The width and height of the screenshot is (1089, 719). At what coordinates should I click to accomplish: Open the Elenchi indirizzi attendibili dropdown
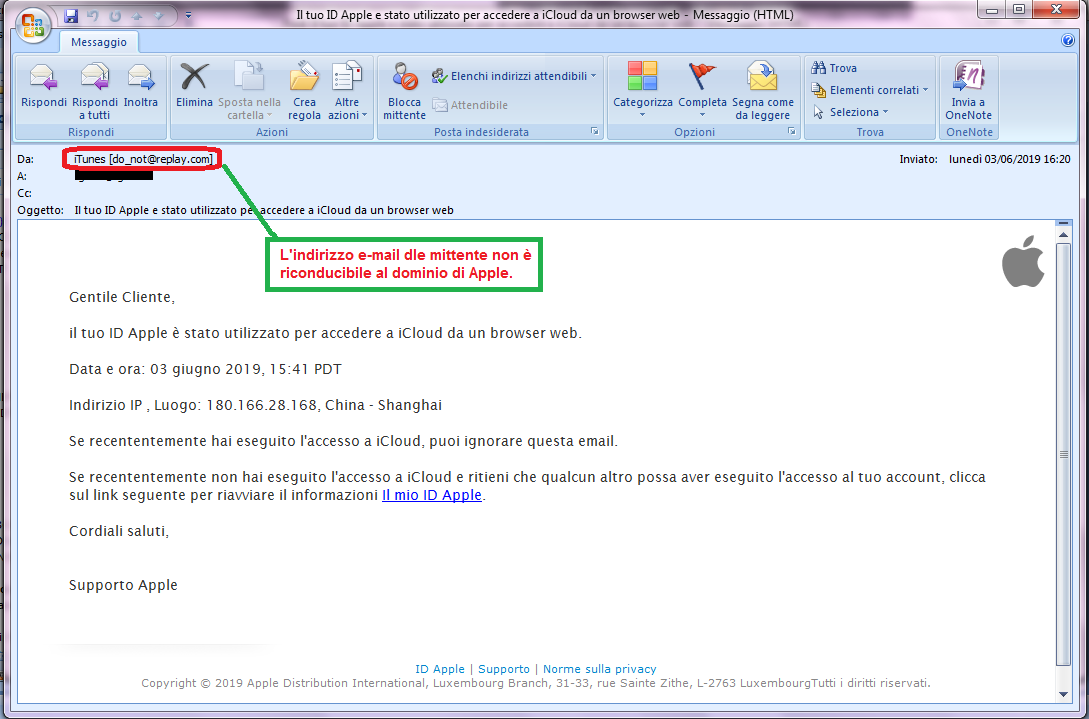514,76
